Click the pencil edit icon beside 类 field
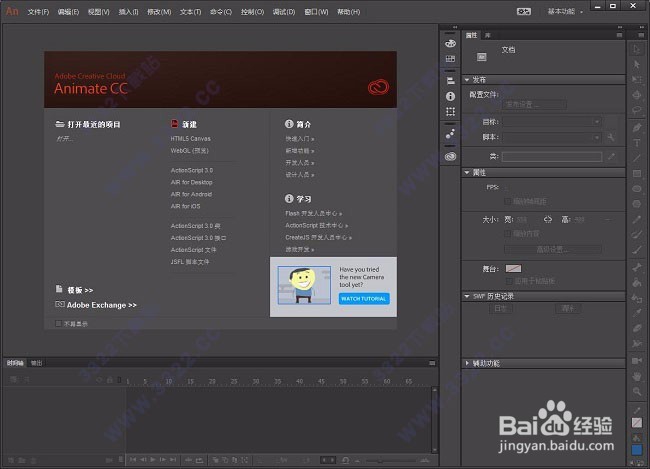The image size is (650, 469). tap(611, 156)
